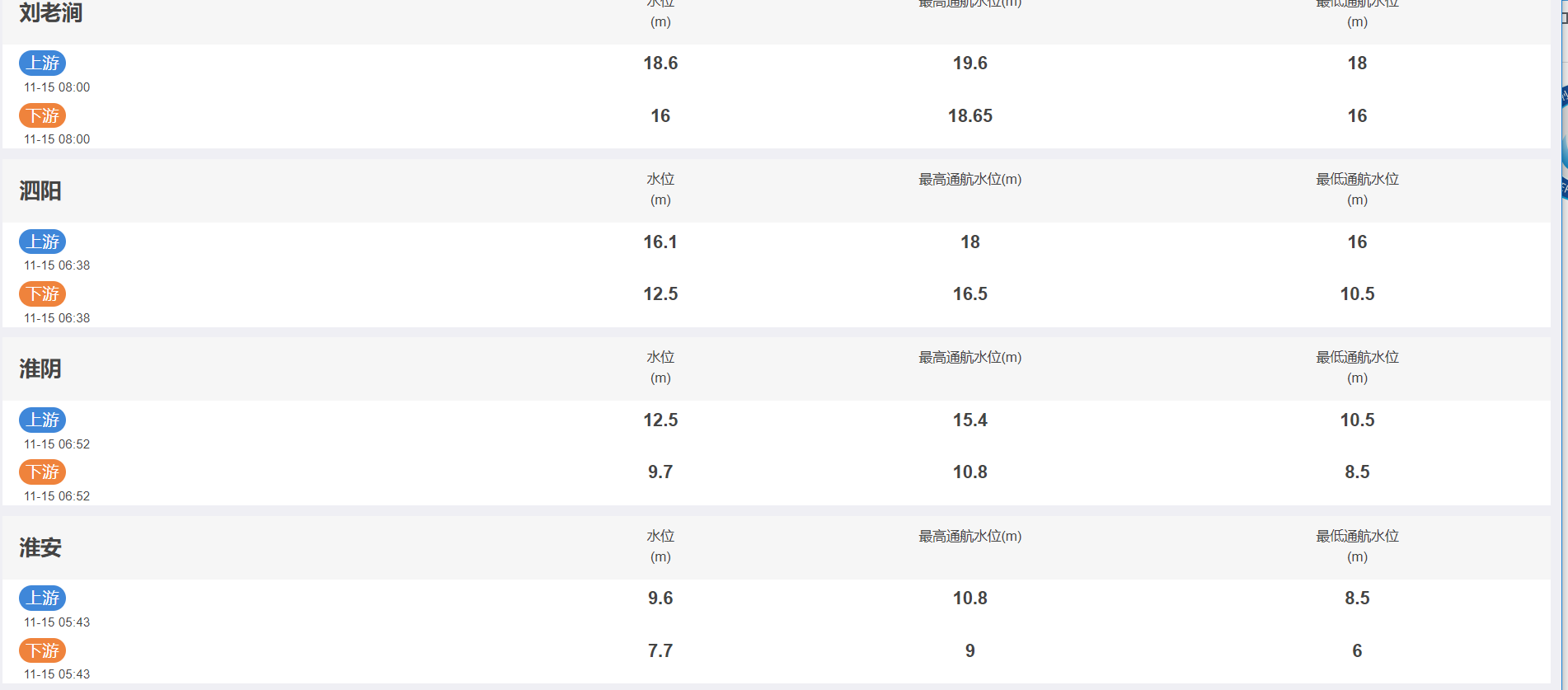Click the 上游 badge in 淮阴 section
This screenshot has width=1568, height=690.
42,420
